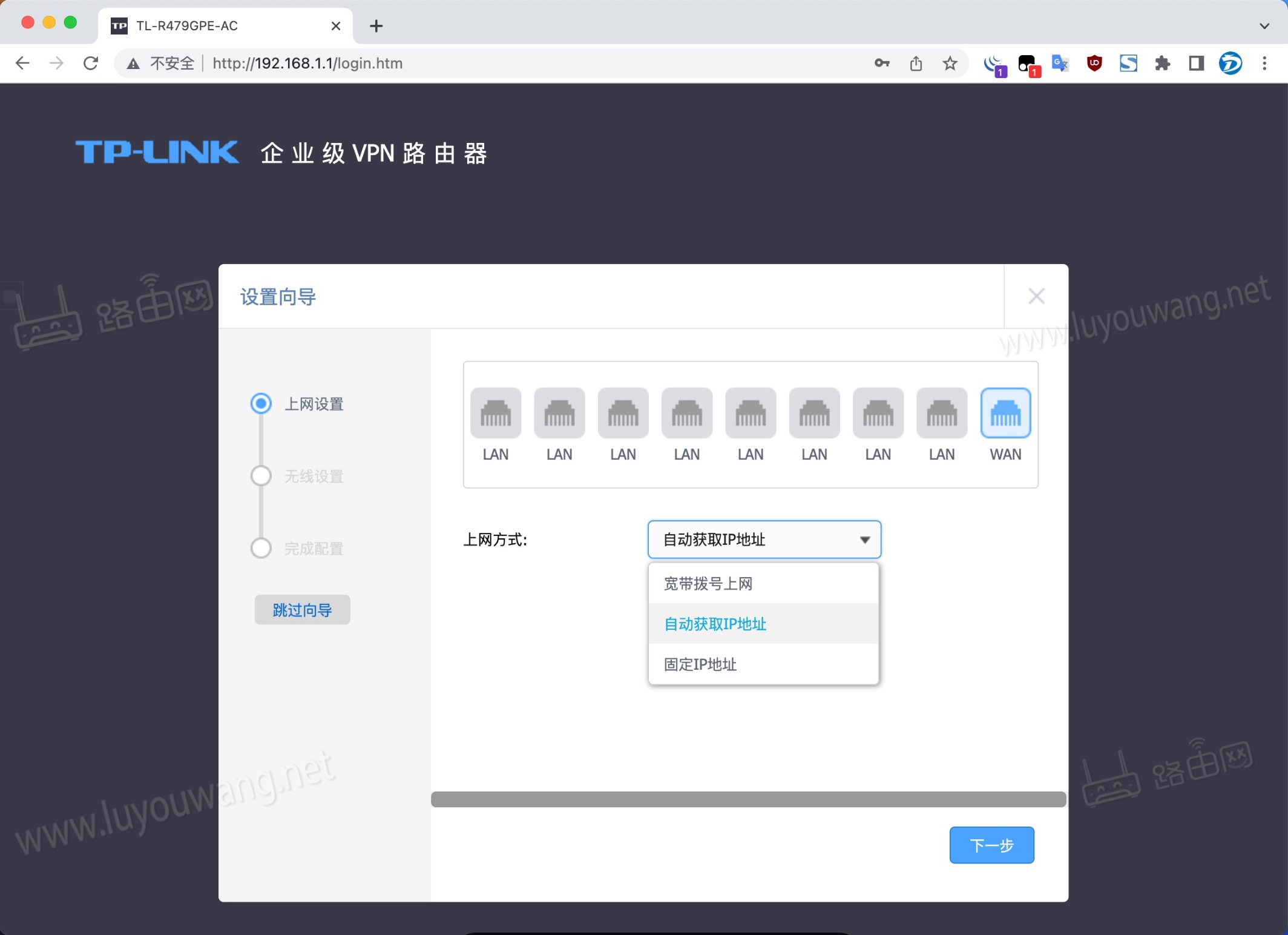The image size is (1288, 935).
Task: Go back in browser history
Action: coord(22,63)
